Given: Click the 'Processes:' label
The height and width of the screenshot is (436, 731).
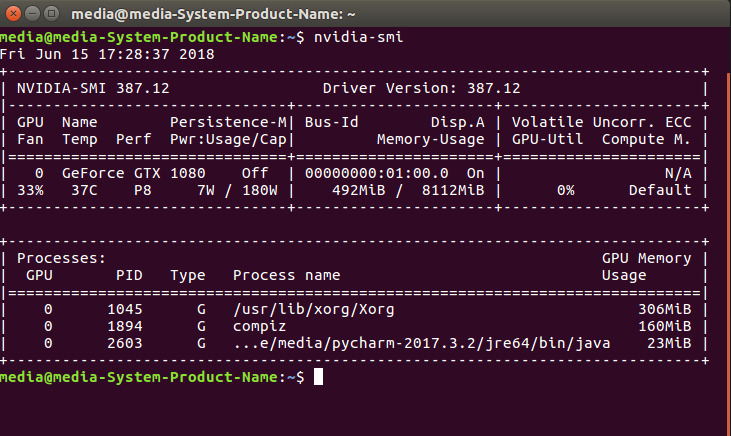Looking at the screenshot, I should click(62, 258).
